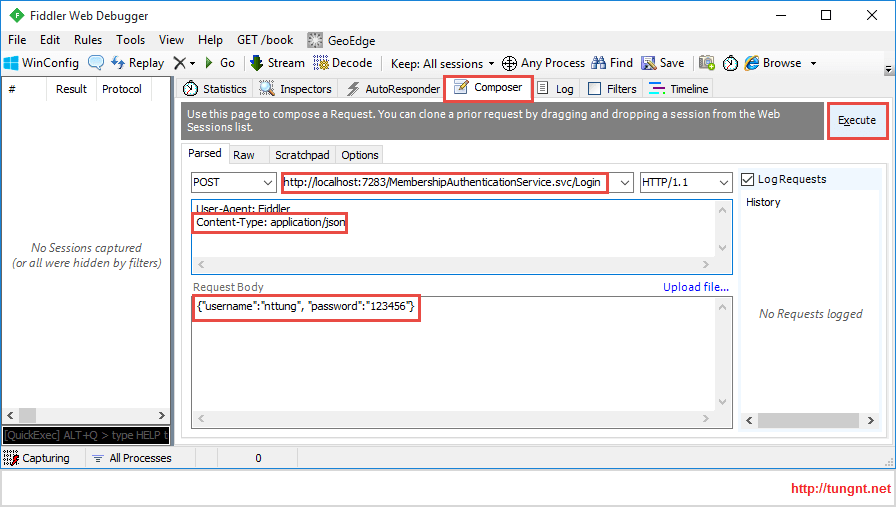Click the Go resume button

(x=220, y=63)
